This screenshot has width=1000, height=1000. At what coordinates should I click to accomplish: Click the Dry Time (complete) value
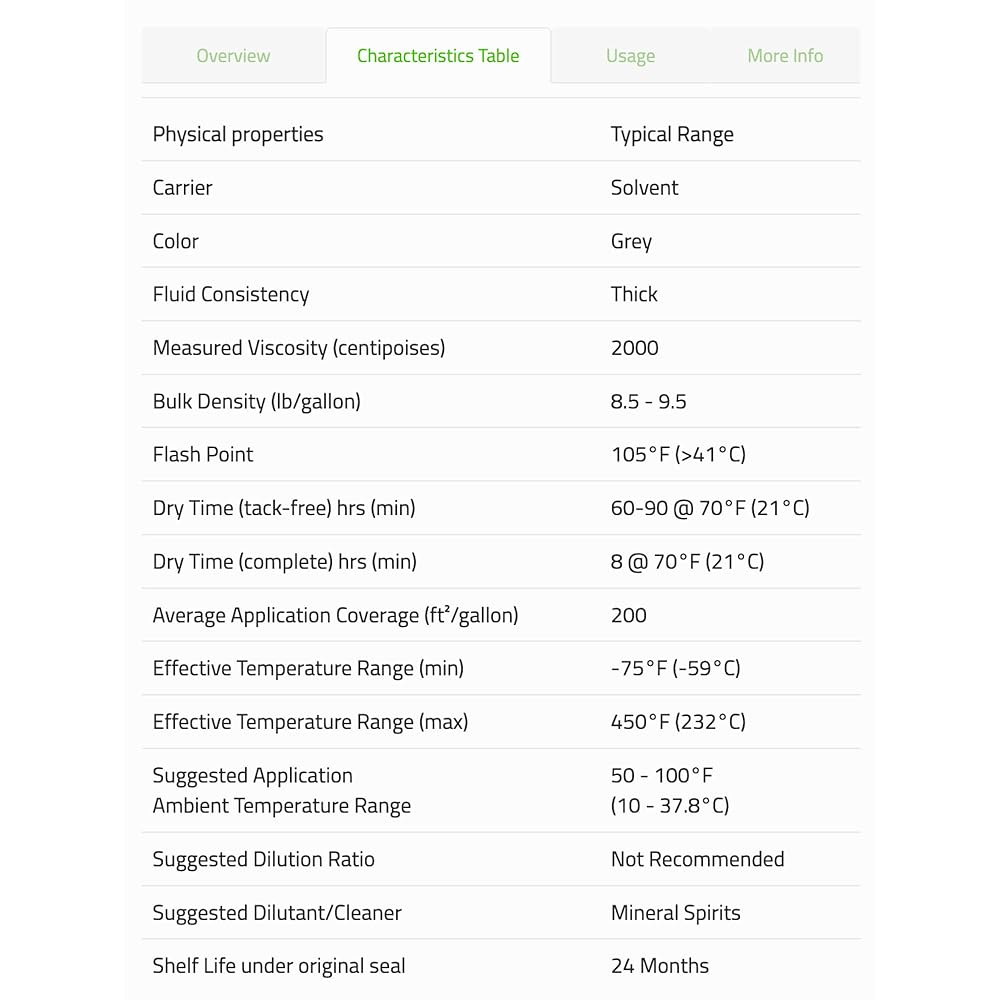coord(687,562)
